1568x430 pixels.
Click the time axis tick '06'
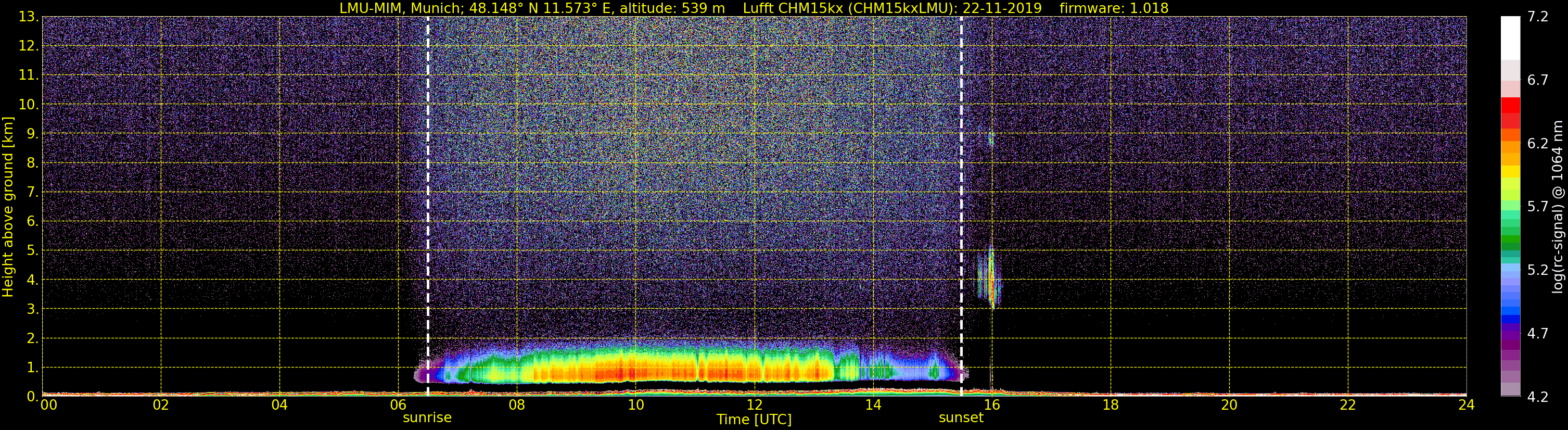398,405
